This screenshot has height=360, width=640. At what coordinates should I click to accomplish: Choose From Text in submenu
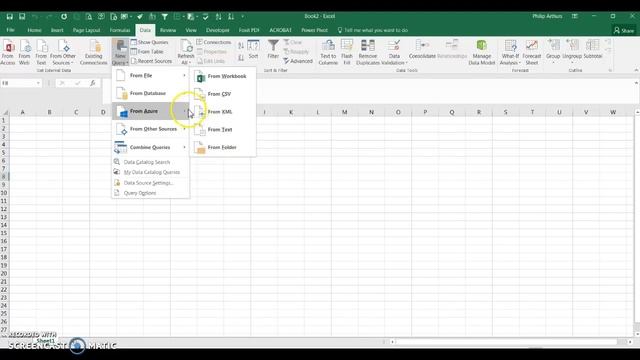click(x=223, y=129)
